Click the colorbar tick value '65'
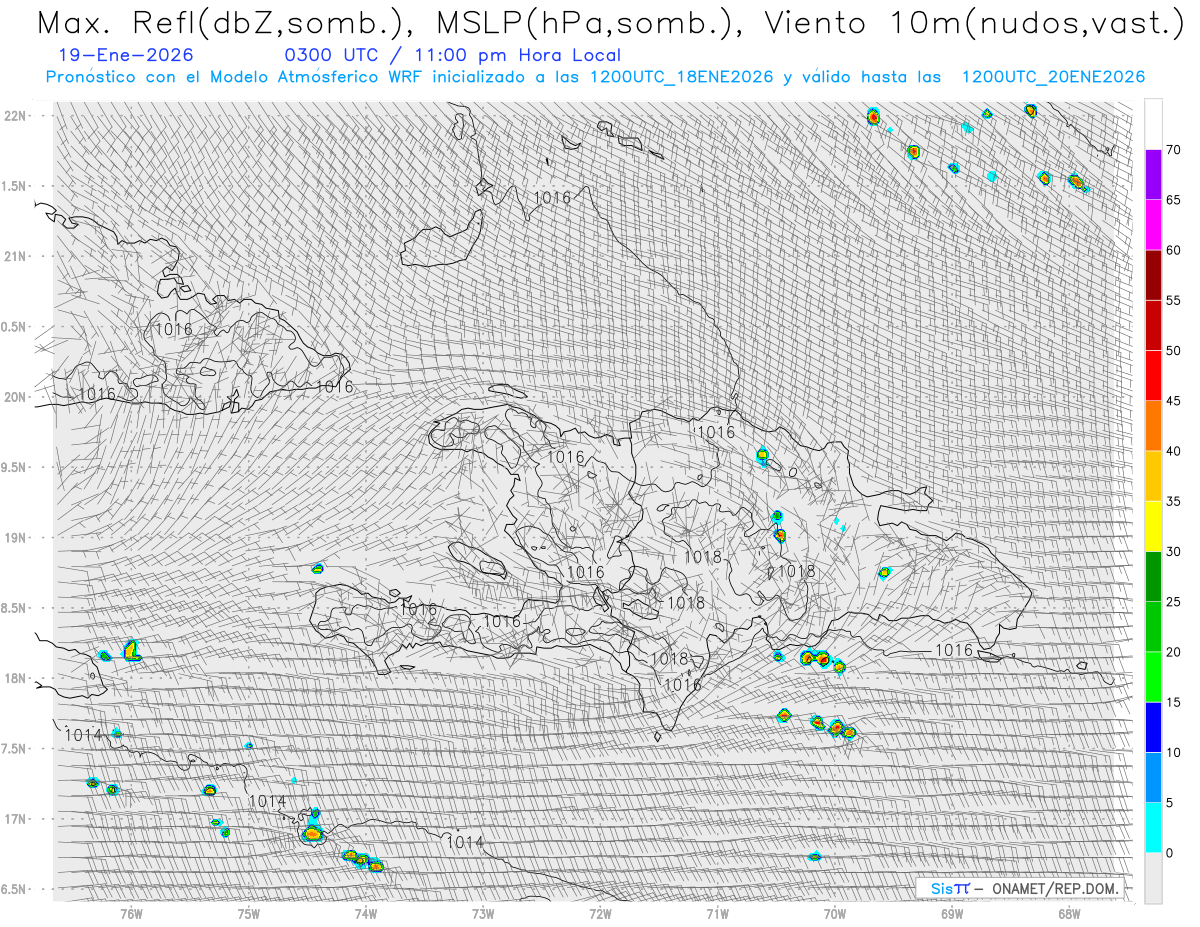This screenshot has height=927, width=1200. 1173,200
